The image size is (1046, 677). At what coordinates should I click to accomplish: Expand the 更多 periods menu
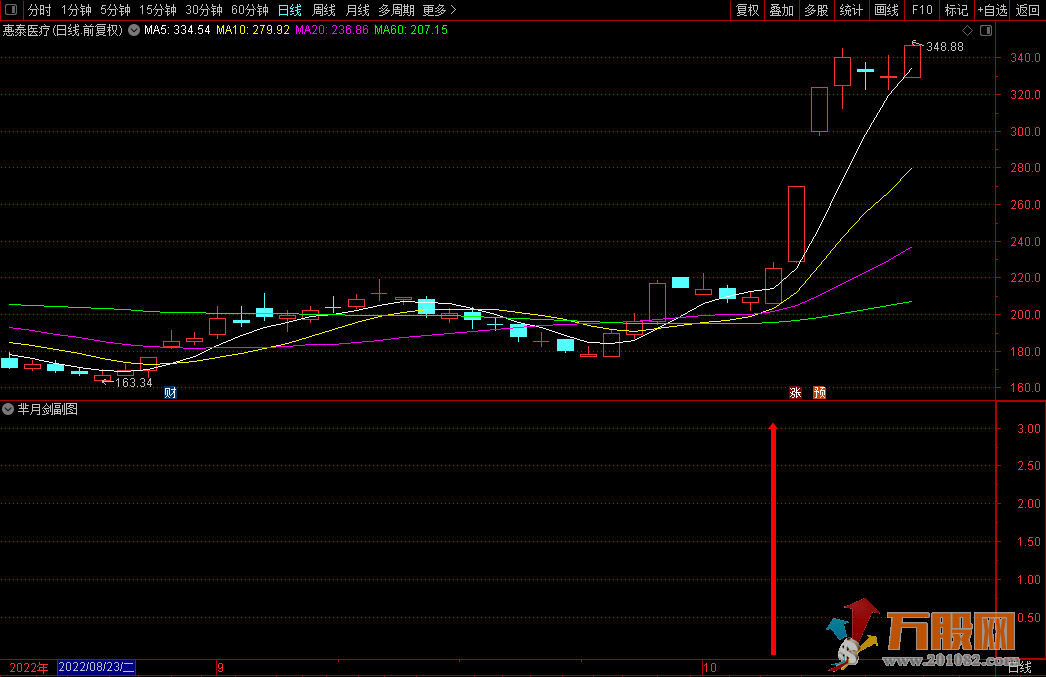[x=440, y=10]
